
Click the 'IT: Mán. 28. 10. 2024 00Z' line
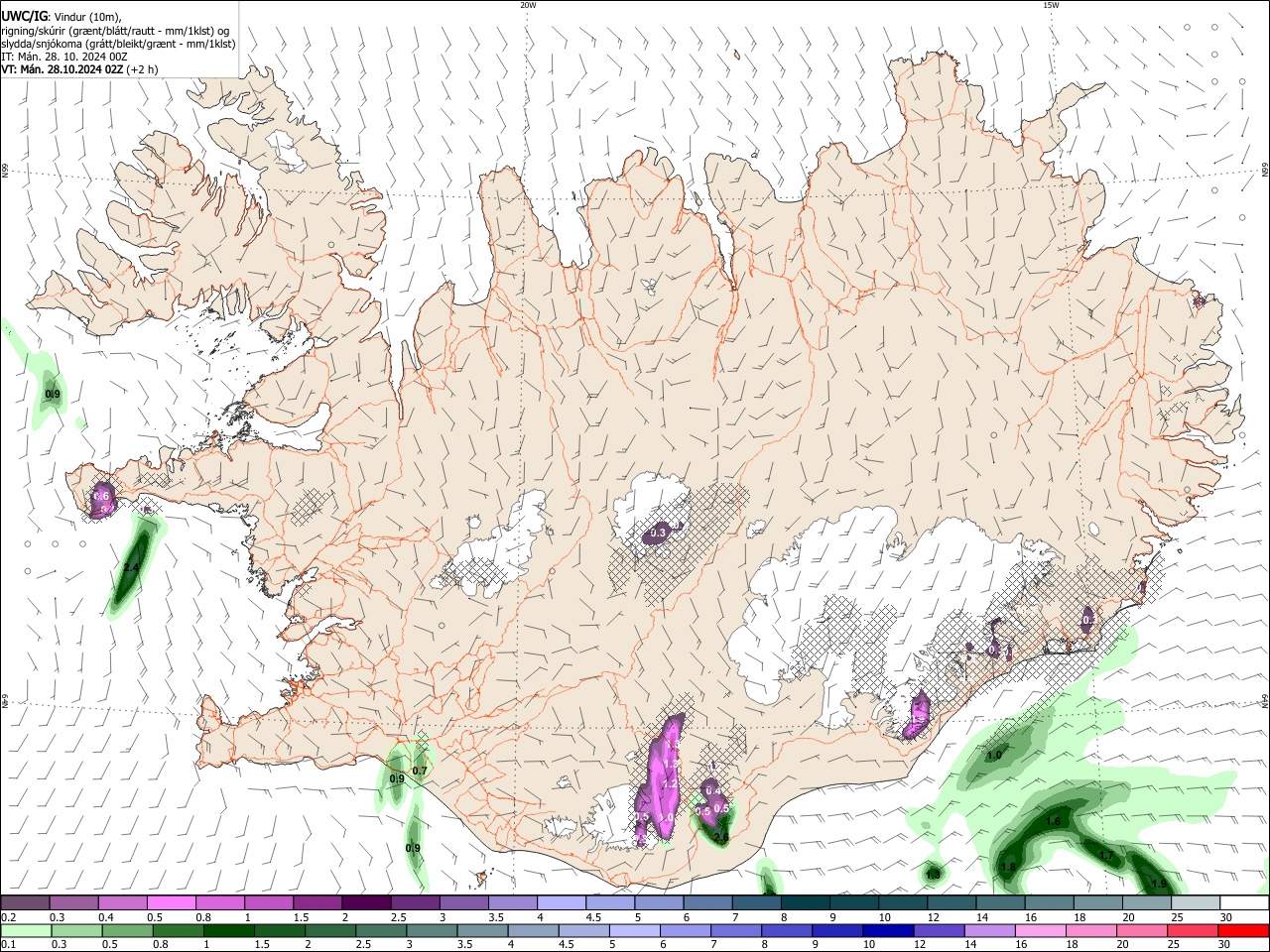pyautogui.click(x=63, y=57)
